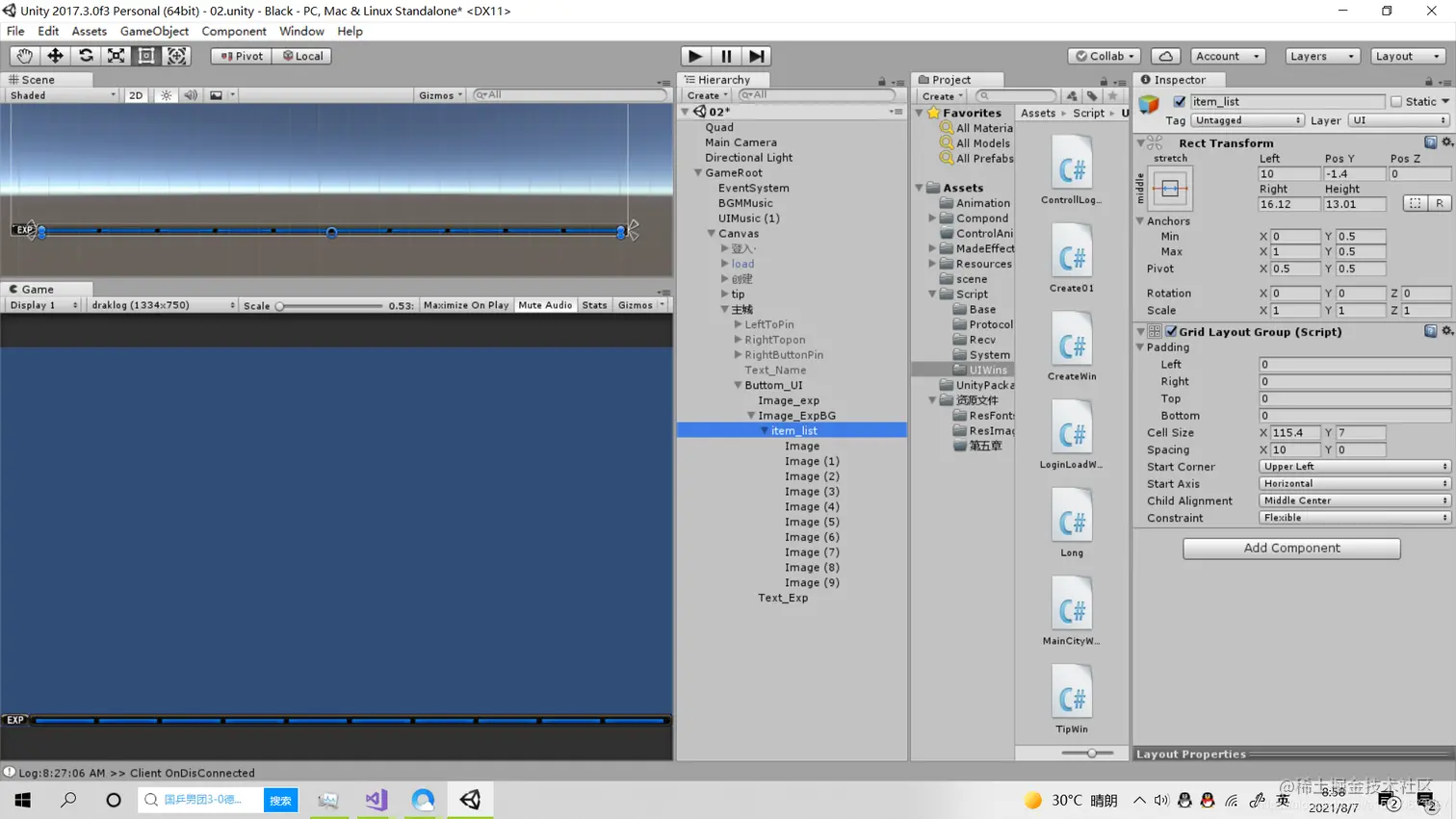This screenshot has width=1456, height=819.
Task: Open Visual Studio from the taskbar
Action: point(376,800)
